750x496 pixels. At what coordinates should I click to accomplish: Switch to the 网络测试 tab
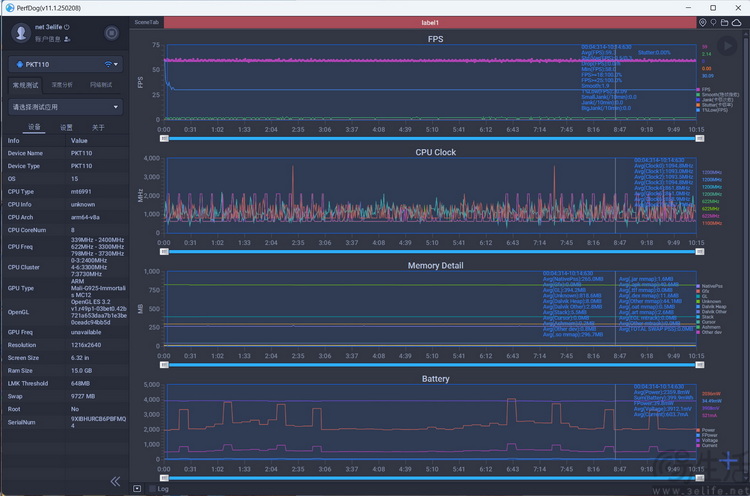(101, 85)
